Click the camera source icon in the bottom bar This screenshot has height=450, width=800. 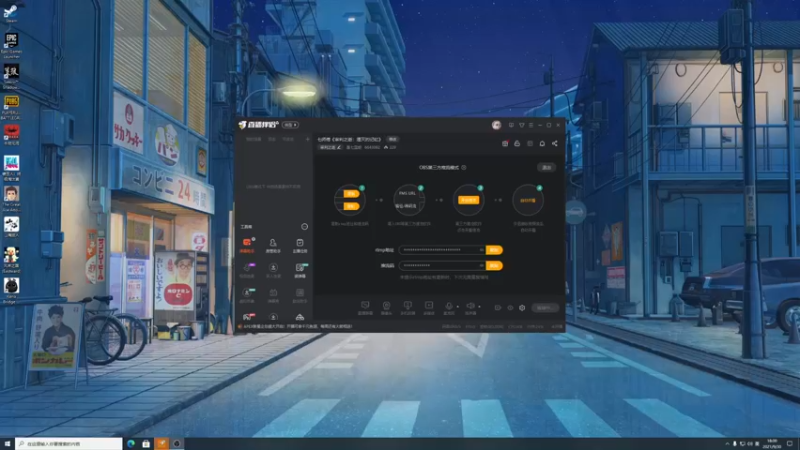point(386,307)
